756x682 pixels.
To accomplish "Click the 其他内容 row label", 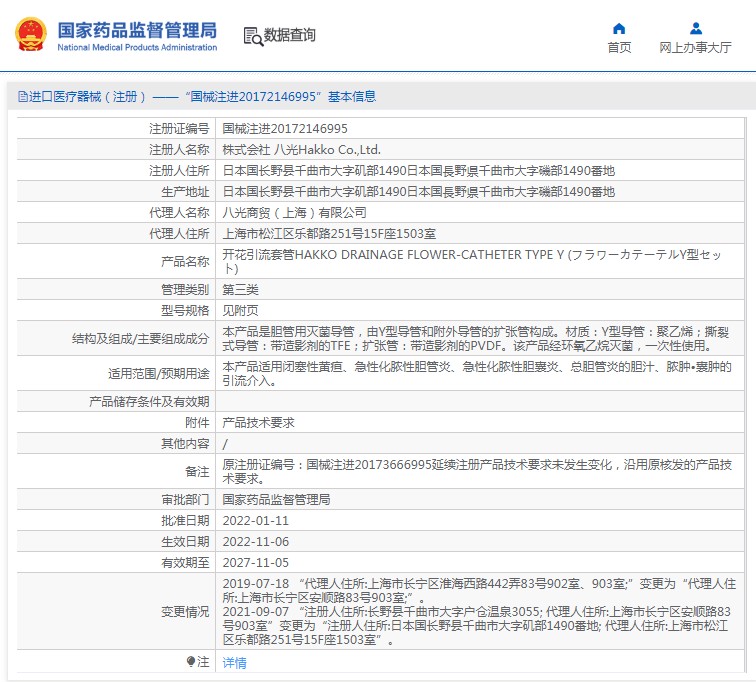I will coord(185,444).
